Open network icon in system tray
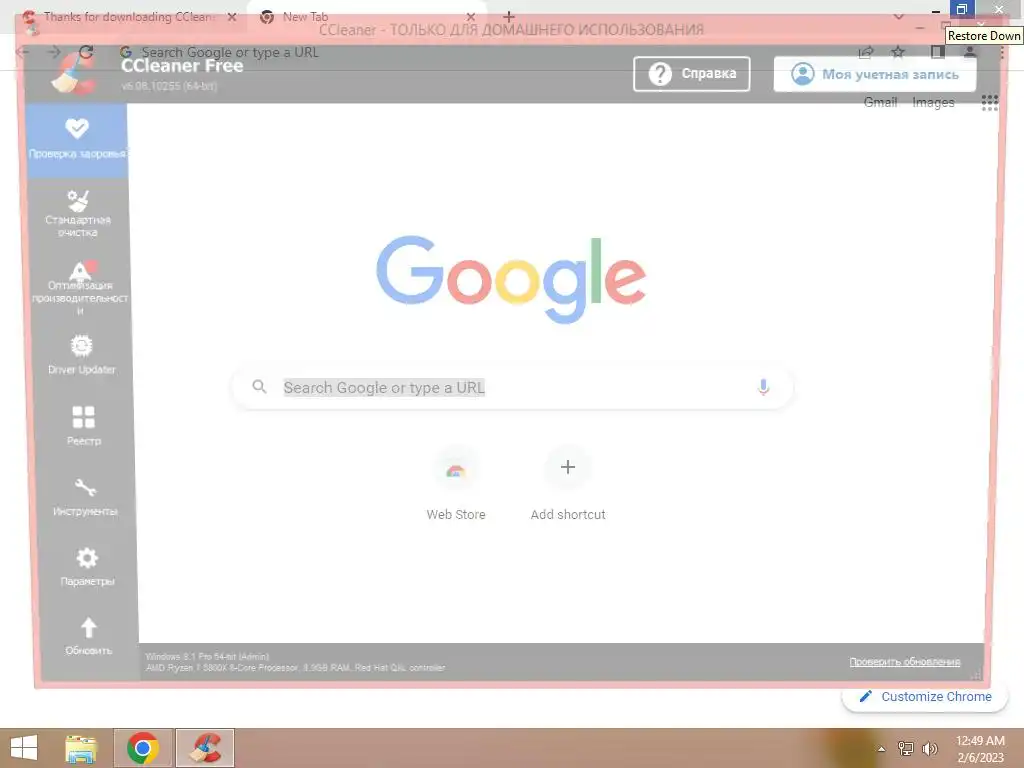Screen dimensions: 1024x768 pos(905,749)
